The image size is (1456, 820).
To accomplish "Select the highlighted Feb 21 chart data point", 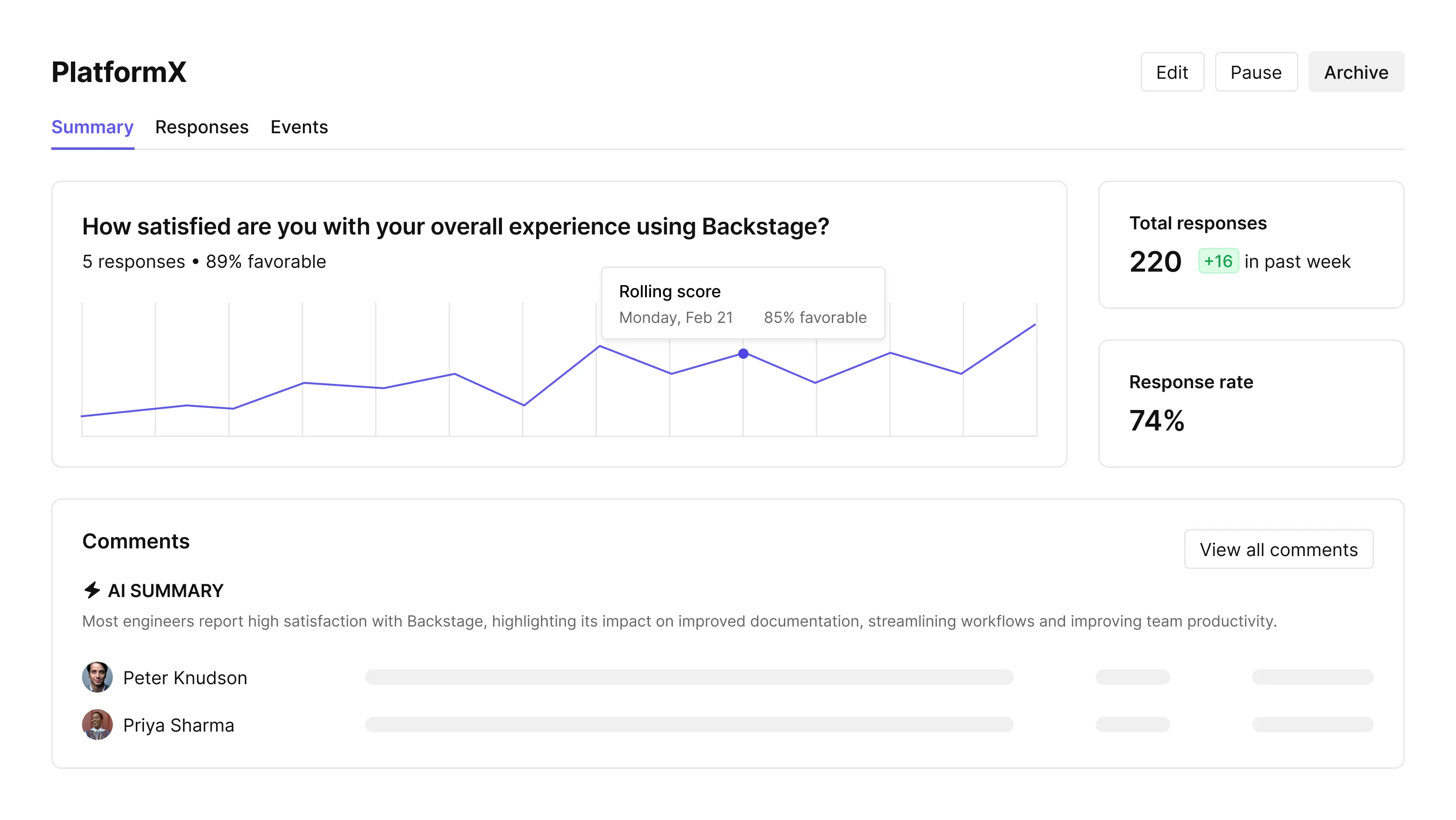I will coord(743,354).
